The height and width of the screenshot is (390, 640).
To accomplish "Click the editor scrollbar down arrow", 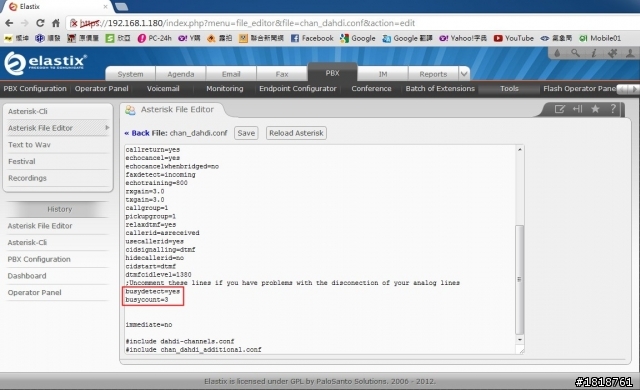I will (520, 339).
